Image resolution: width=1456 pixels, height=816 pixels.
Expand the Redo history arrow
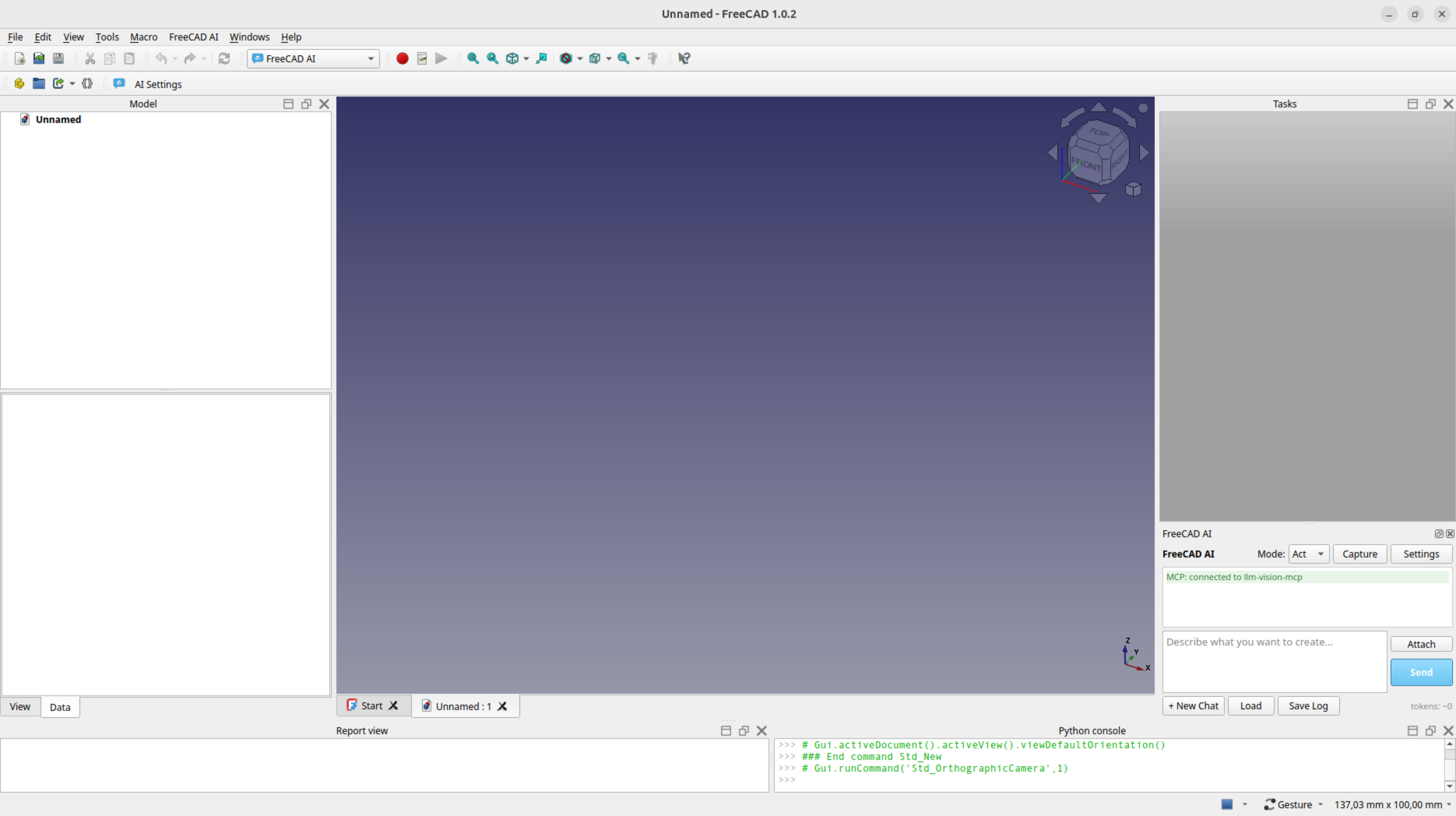pos(204,59)
